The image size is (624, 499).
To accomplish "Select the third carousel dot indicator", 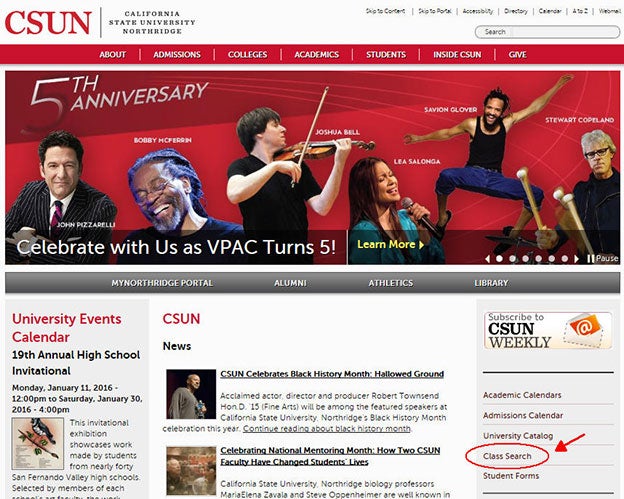I will (x=525, y=259).
